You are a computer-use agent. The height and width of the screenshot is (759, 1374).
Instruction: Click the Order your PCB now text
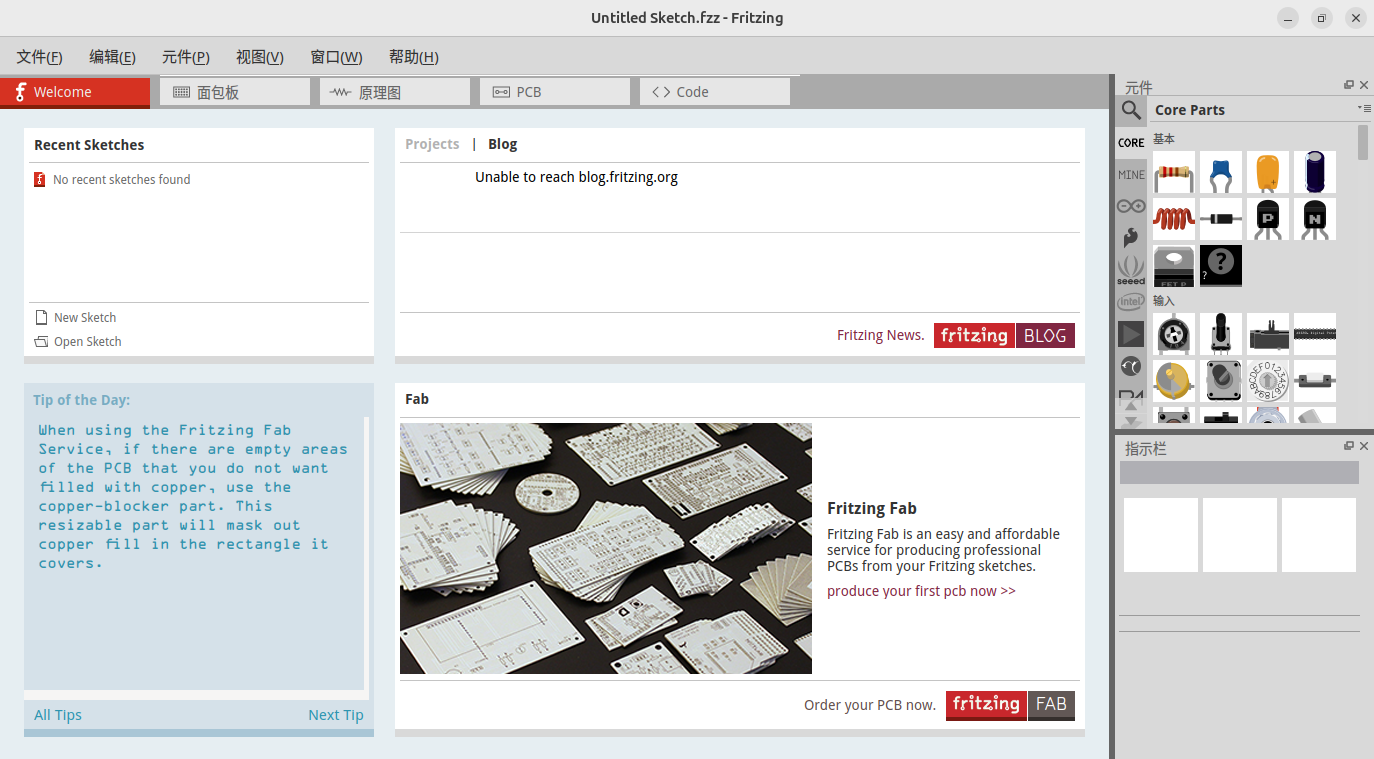[x=870, y=705]
